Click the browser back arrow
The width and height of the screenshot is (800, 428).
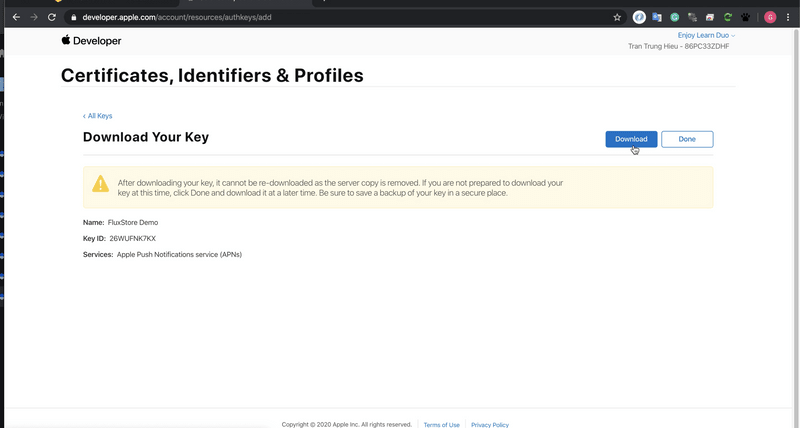(16, 17)
